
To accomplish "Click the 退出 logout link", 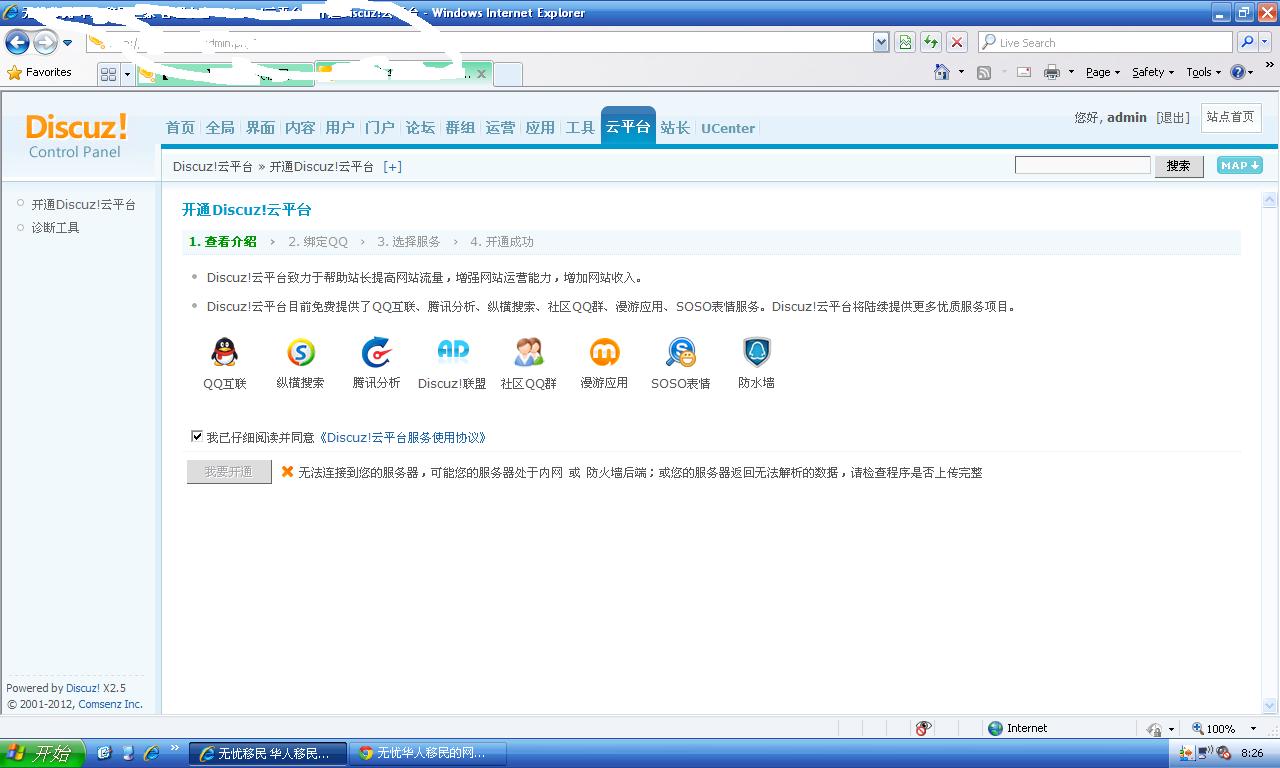I will (x=1173, y=117).
